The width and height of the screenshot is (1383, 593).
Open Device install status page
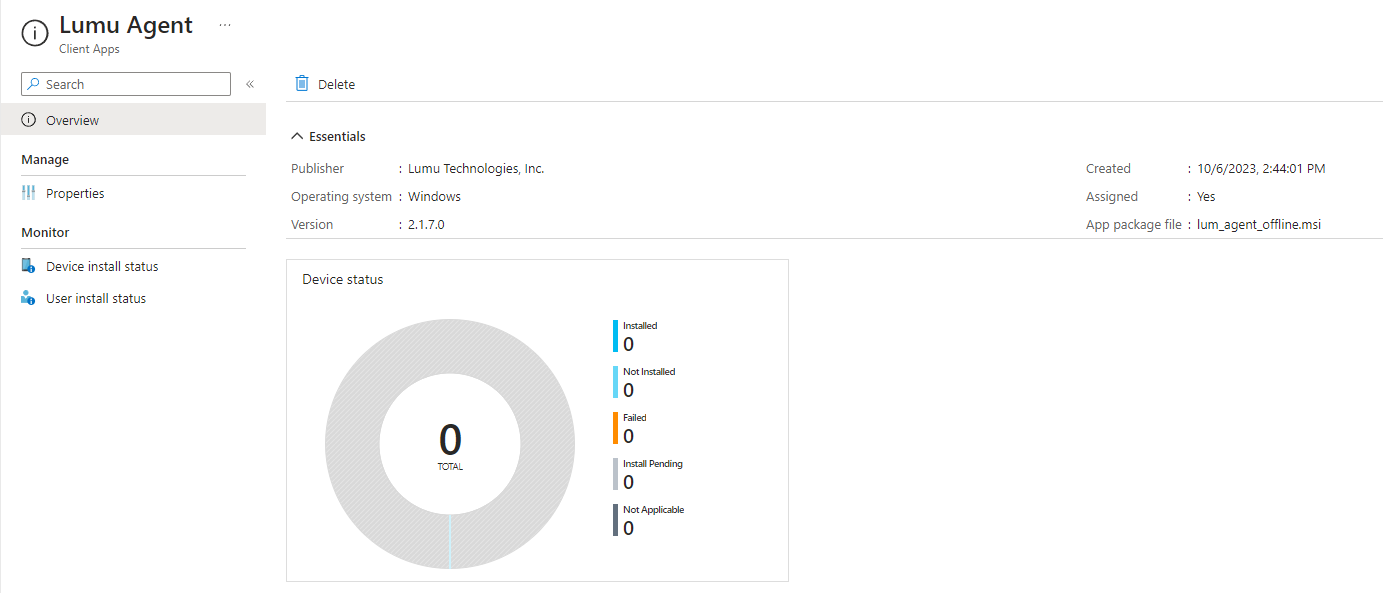click(x=102, y=266)
